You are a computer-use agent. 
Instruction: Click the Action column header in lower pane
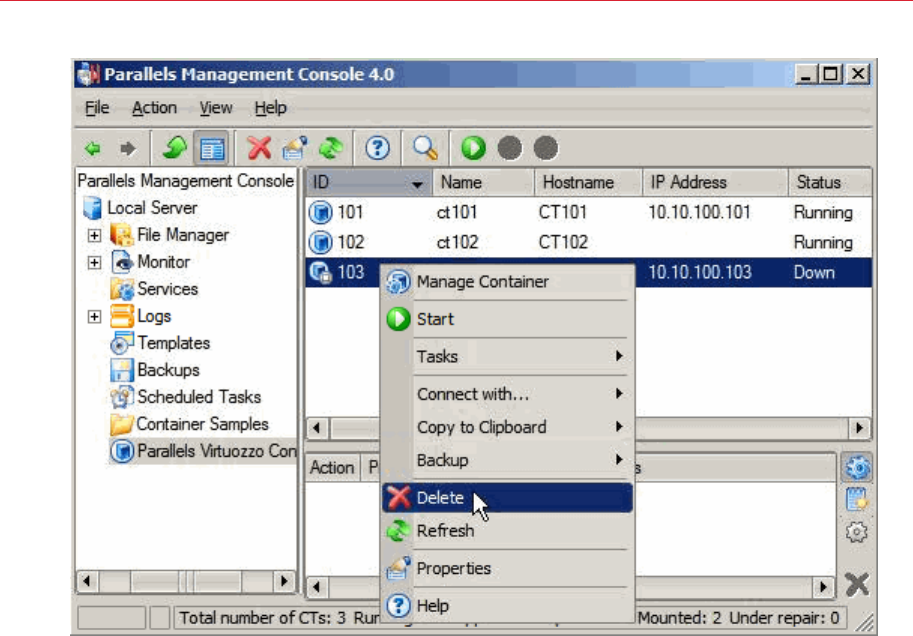pyautogui.click(x=332, y=468)
